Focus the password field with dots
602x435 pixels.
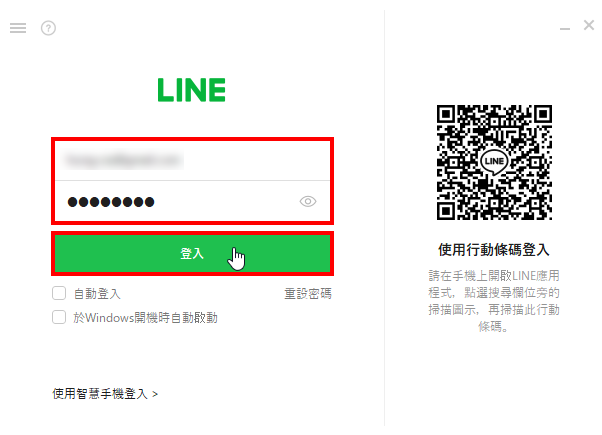point(192,202)
